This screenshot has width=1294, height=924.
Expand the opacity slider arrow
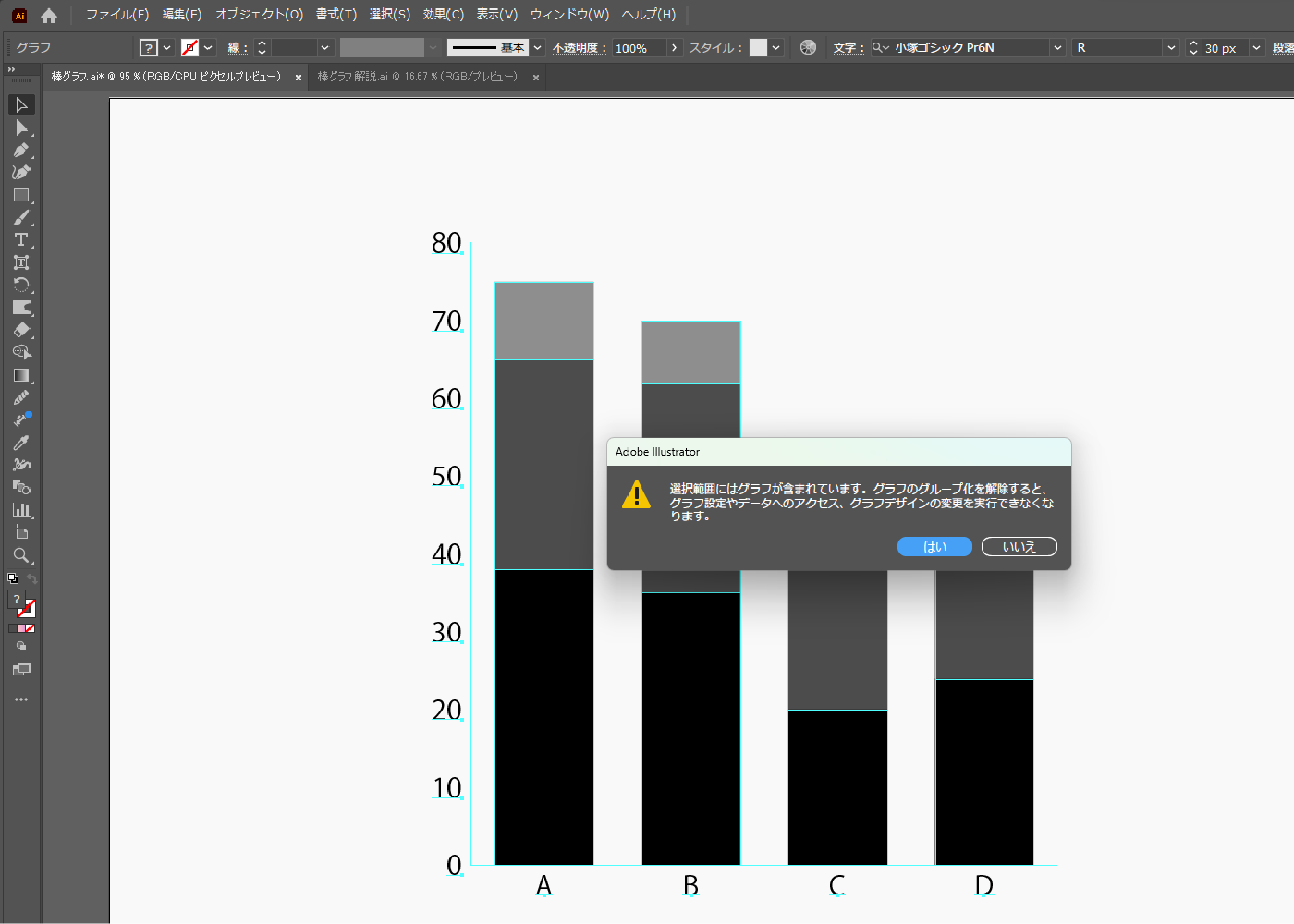(674, 47)
